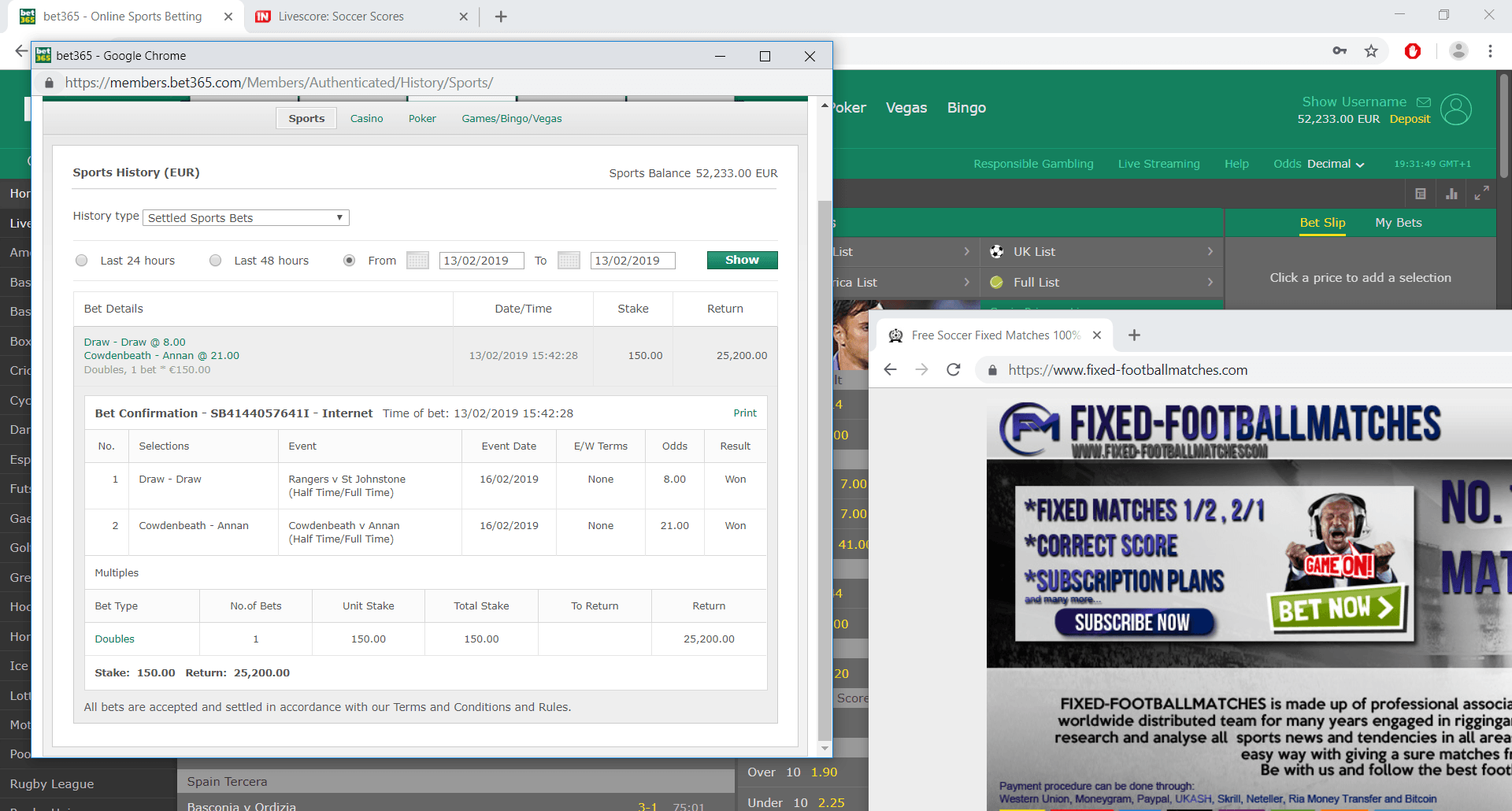Open the Live Streaming link
This screenshot has width=1512, height=811.
coord(1158,164)
